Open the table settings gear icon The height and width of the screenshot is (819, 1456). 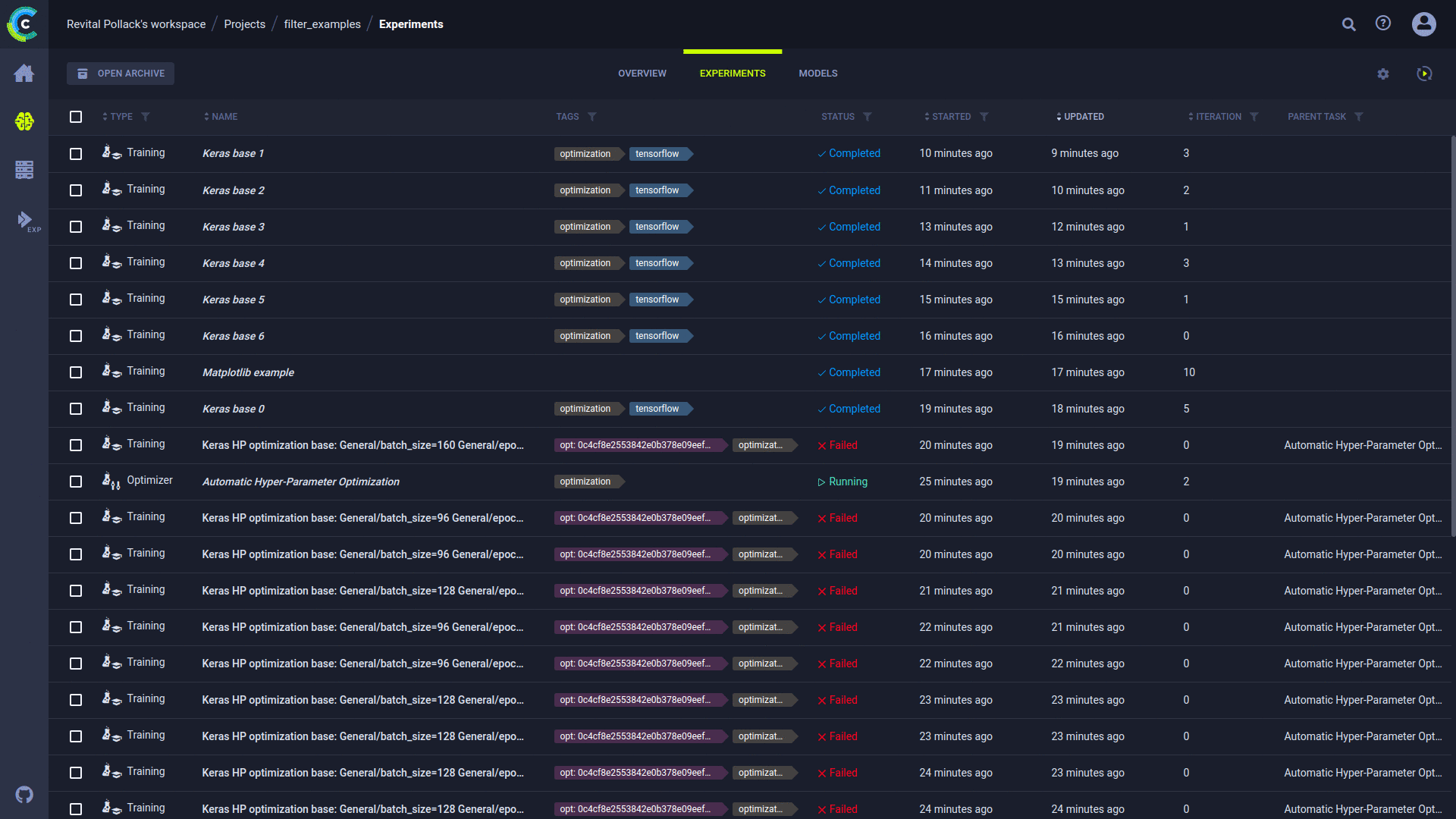1383,74
